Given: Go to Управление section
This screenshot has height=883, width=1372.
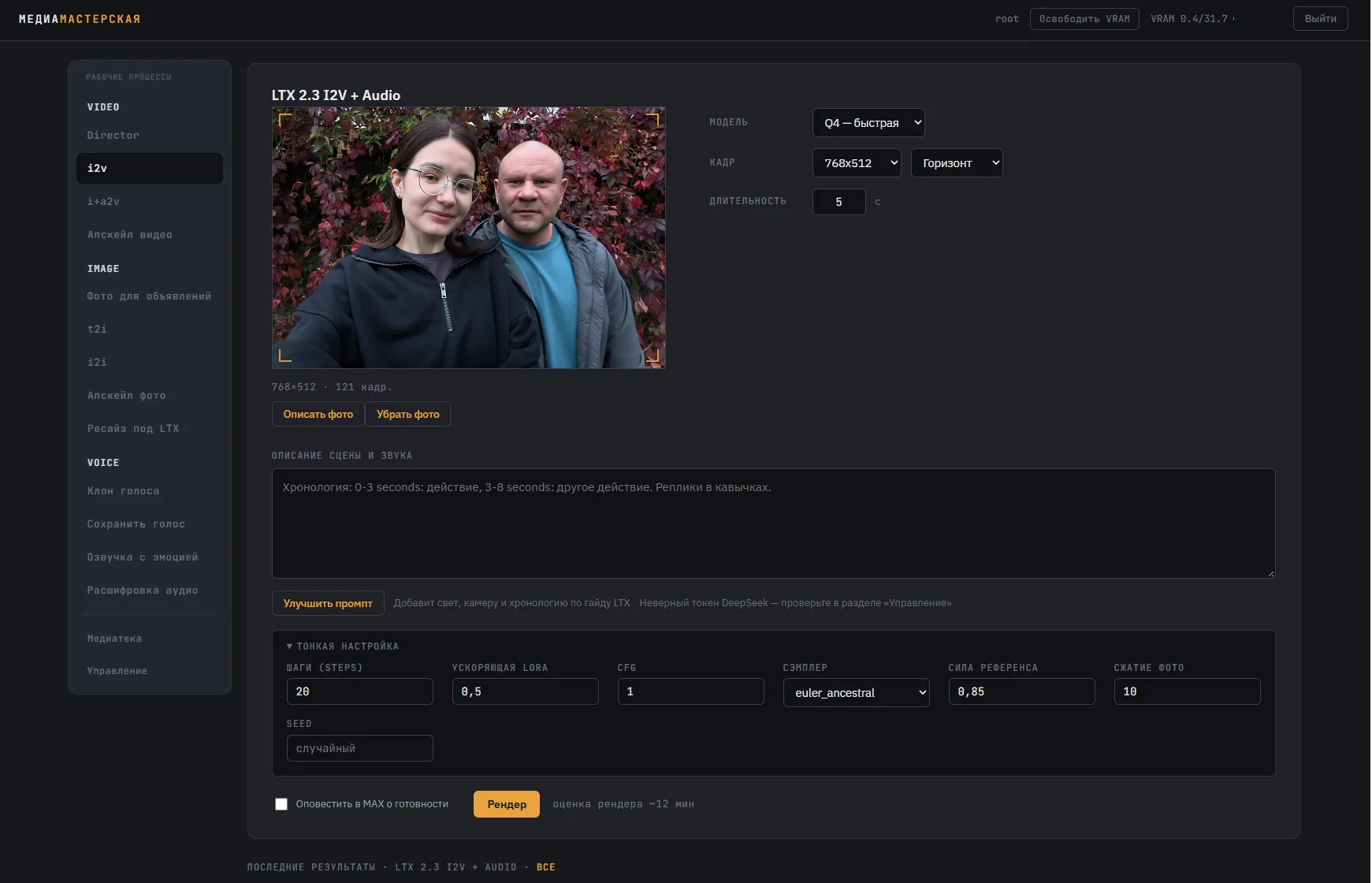Looking at the screenshot, I should [x=149, y=671].
